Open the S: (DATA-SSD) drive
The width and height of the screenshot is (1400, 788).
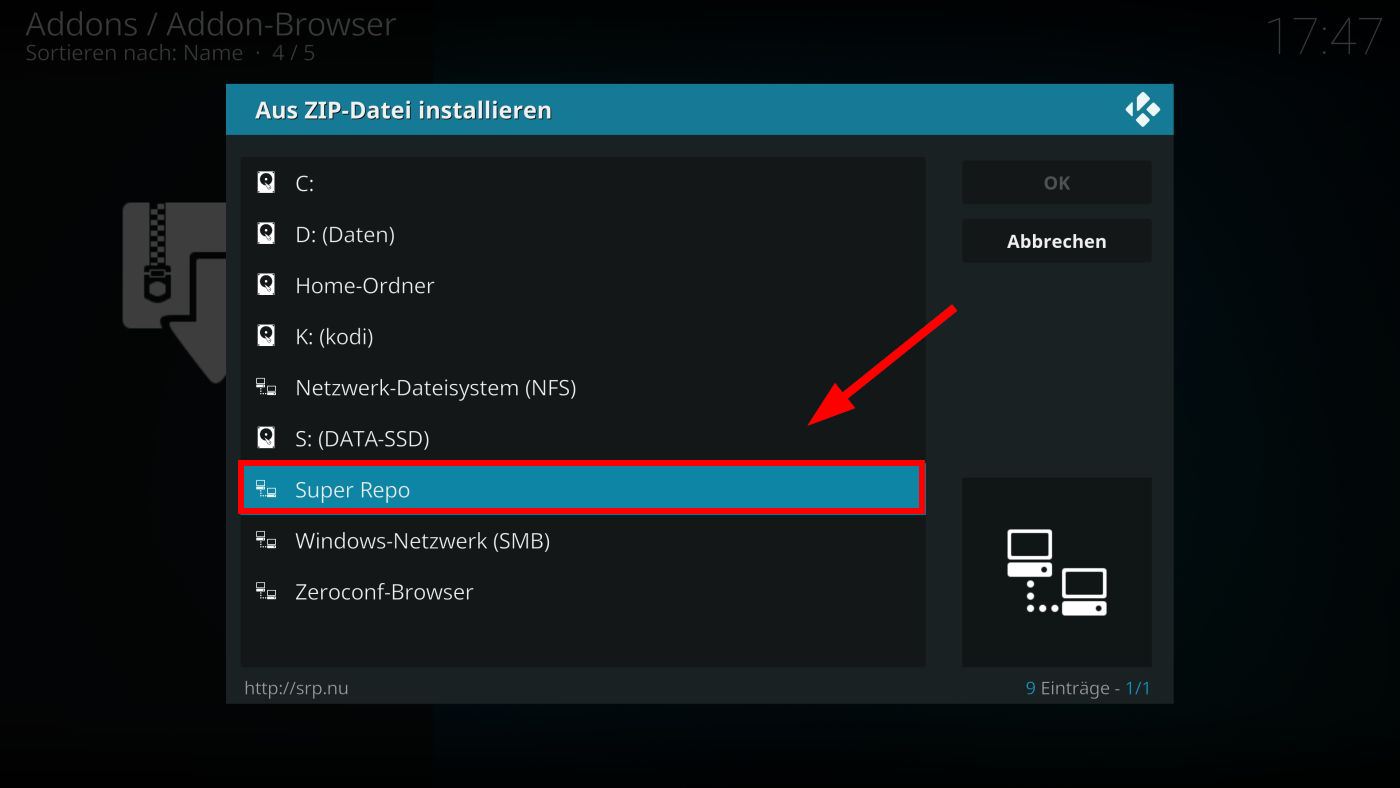coord(583,438)
